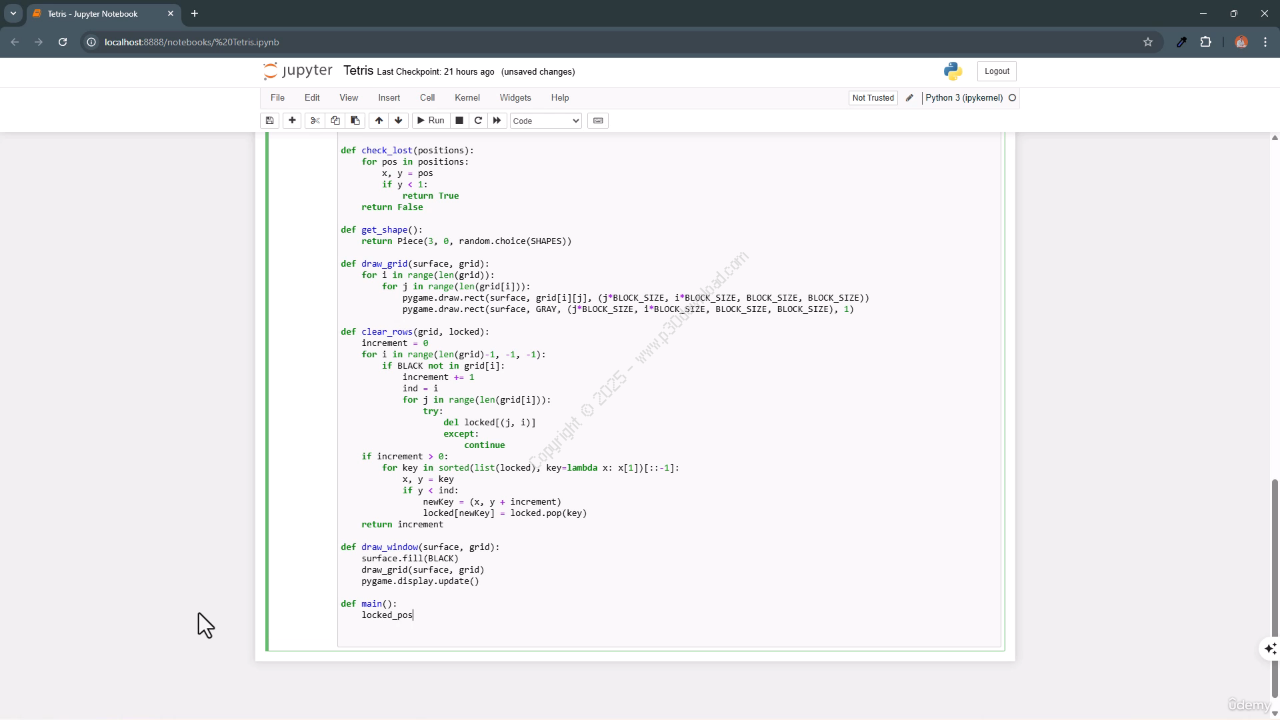This screenshot has height=720, width=1280.
Task: Run the current cell
Action: (x=430, y=121)
